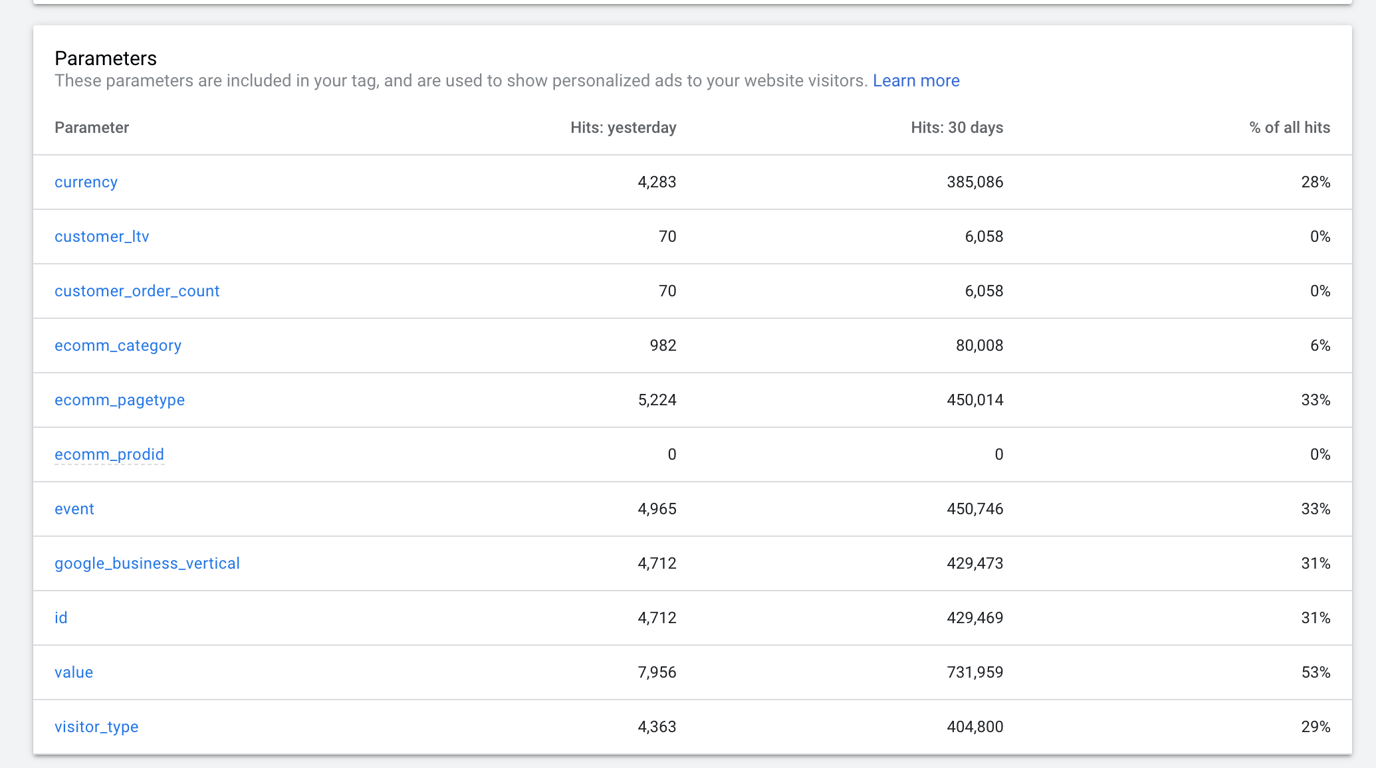Select the google_business_vertical parameter

[147, 564]
